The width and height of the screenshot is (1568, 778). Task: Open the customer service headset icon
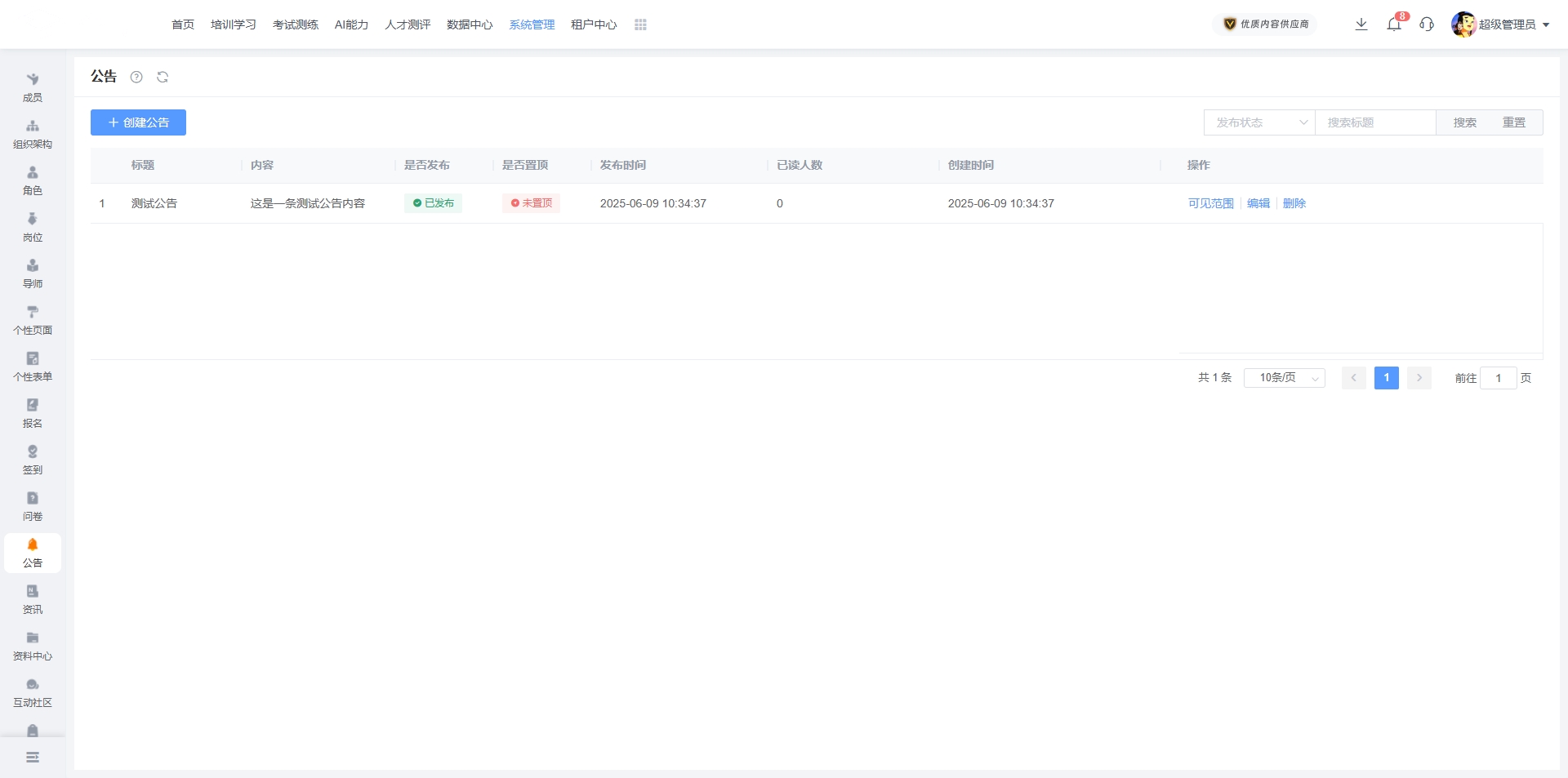pyautogui.click(x=1427, y=24)
